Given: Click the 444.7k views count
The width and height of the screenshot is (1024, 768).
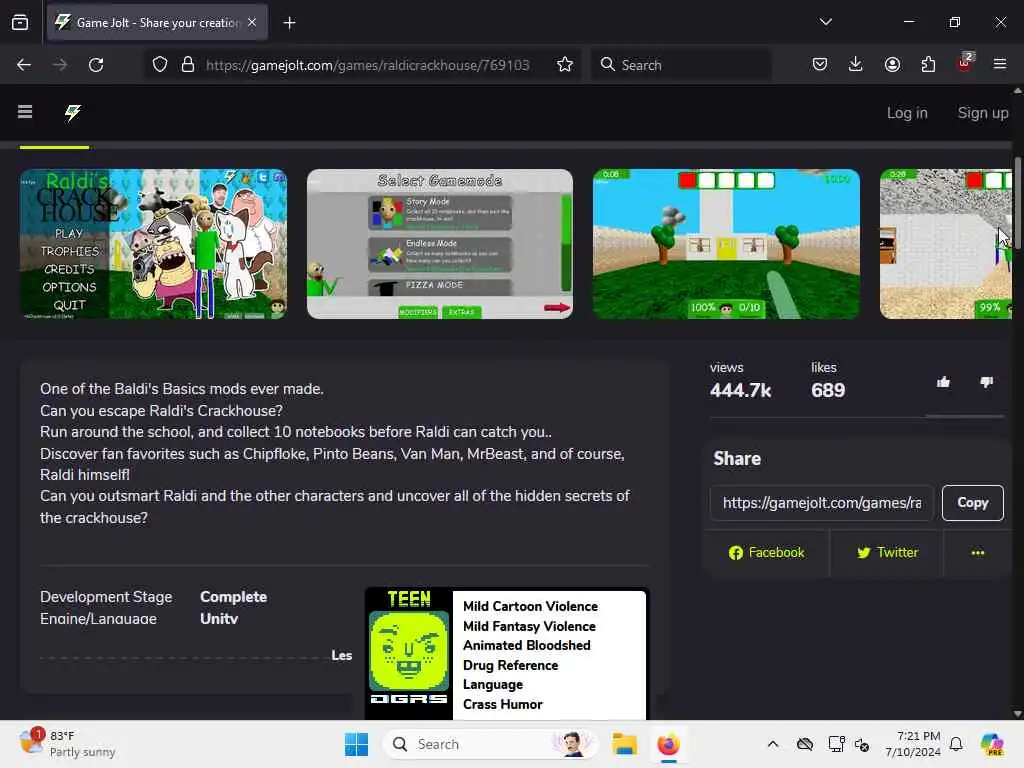Looking at the screenshot, I should [x=740, y=391].
